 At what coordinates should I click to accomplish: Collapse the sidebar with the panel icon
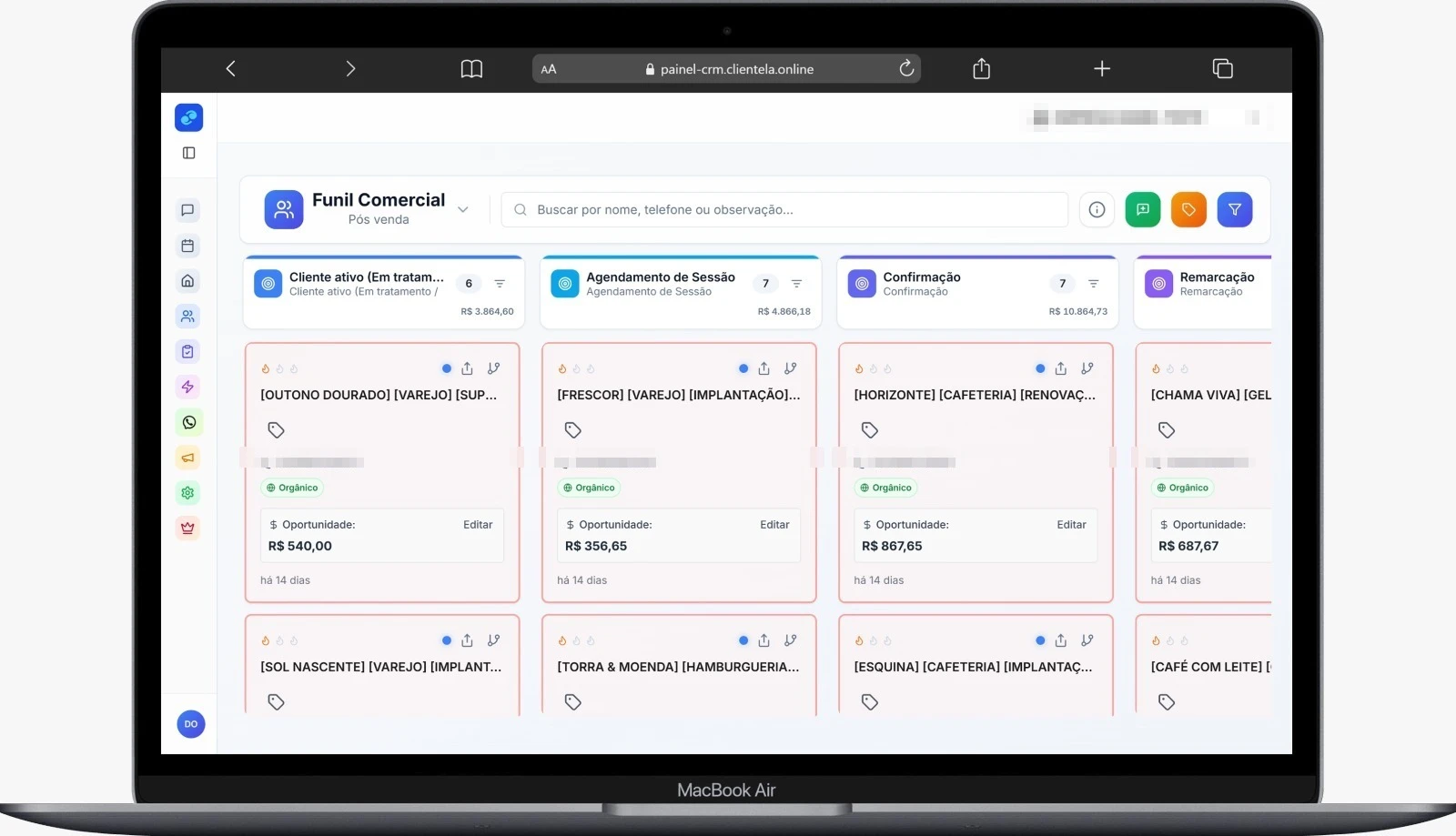188,153
